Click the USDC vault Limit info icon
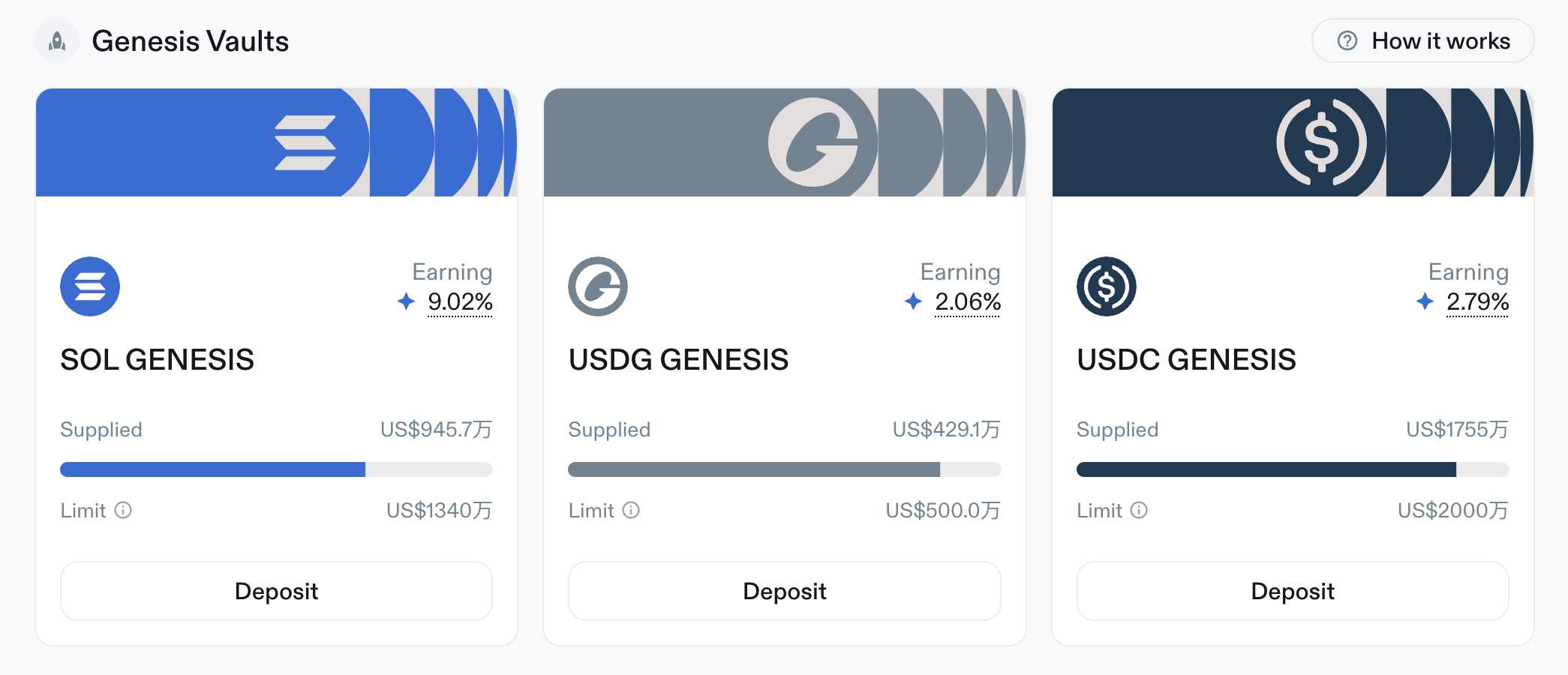 coord(1139,511)
